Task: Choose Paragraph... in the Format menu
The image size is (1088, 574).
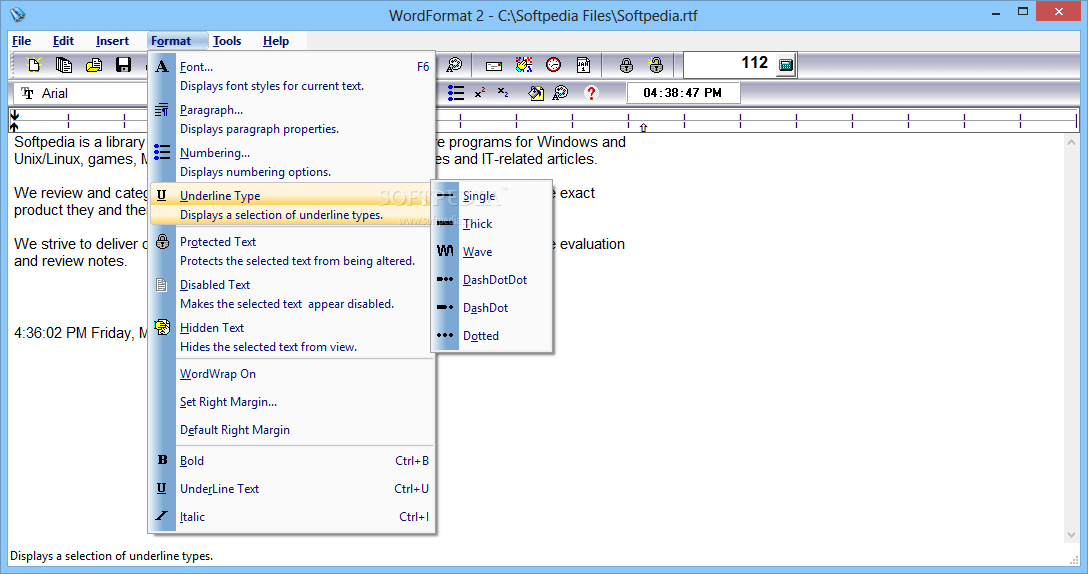Action: pos(292,119)
